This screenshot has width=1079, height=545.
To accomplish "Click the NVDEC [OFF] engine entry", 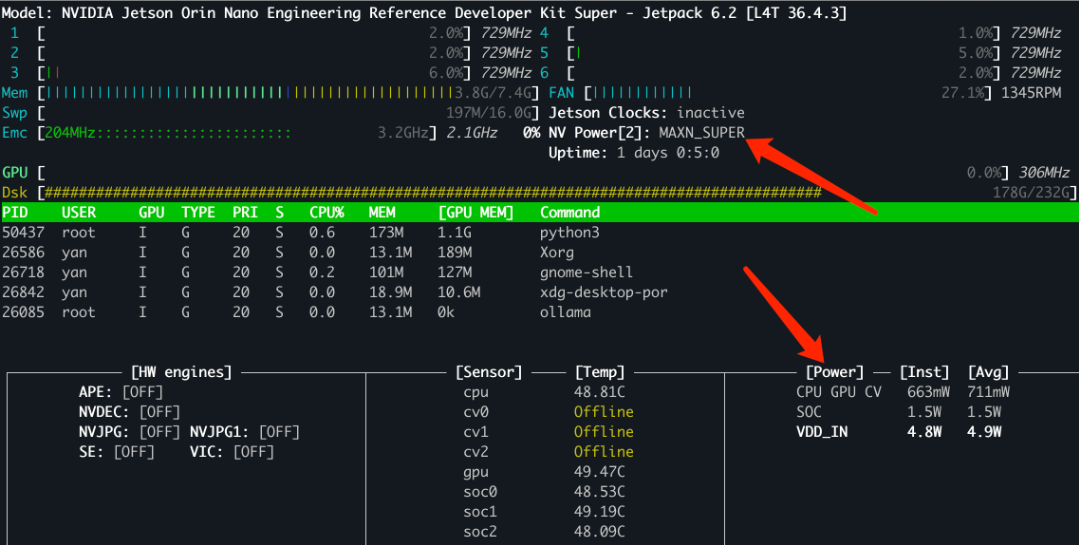I will pyautogui.click(x=129, y=412).
